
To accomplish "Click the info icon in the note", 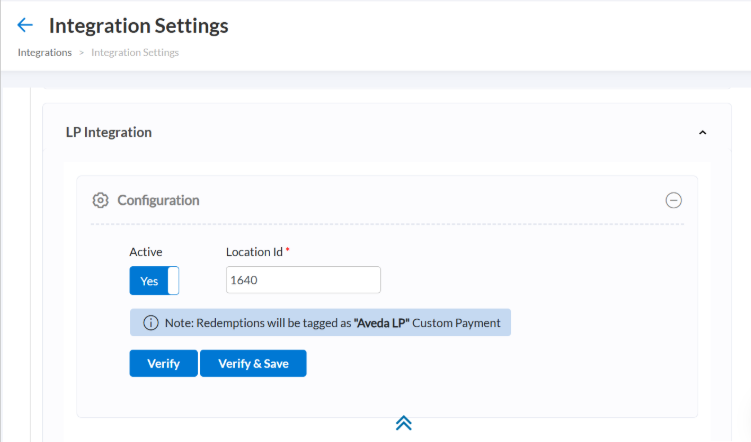I will [x=151, y=323].
